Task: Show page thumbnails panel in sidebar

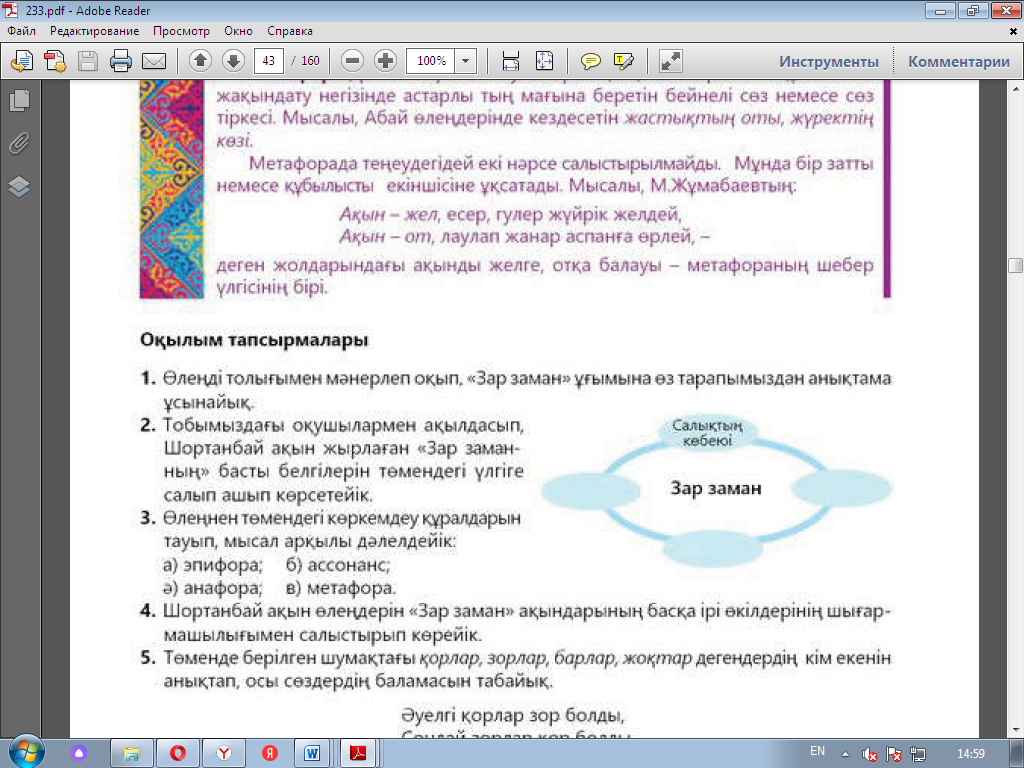Action: tap(19, 100)
